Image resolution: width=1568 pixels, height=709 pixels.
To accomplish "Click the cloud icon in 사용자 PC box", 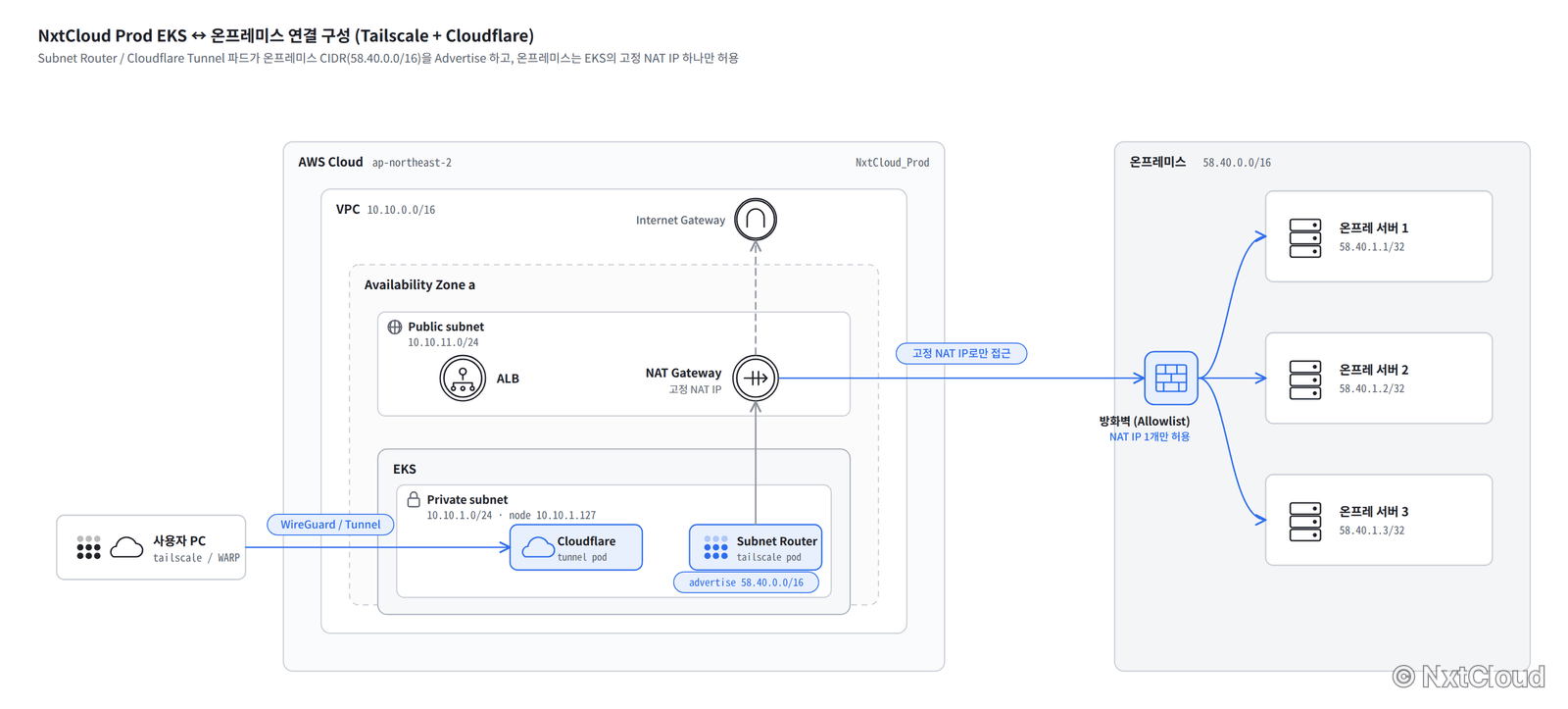I will 126,547.
